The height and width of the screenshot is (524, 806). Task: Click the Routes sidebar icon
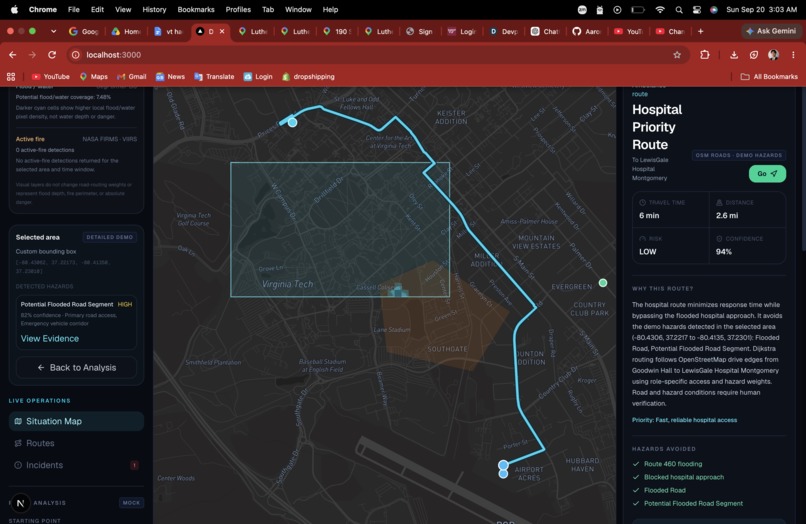[x=18, y=443]
